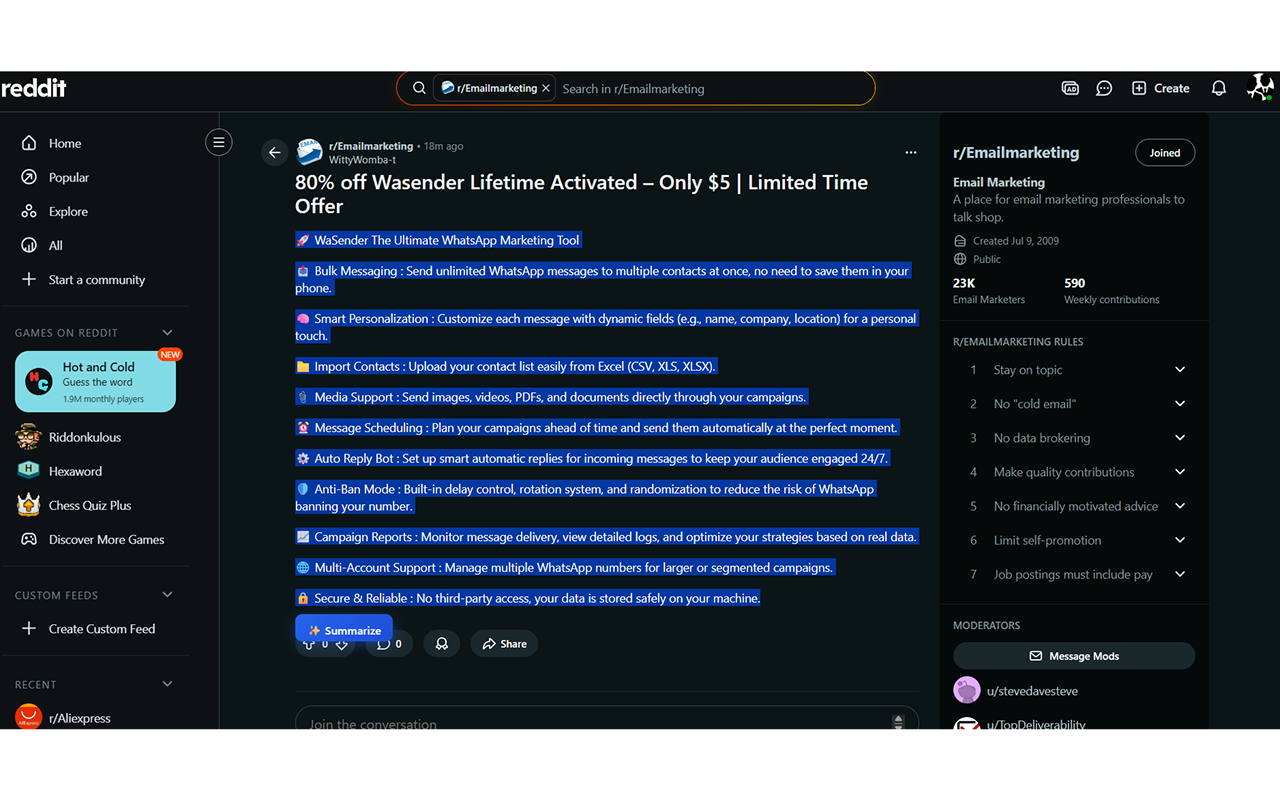Open the chat messages icon
This screenshot has width=1280, height=800.
pos(1104,88)
